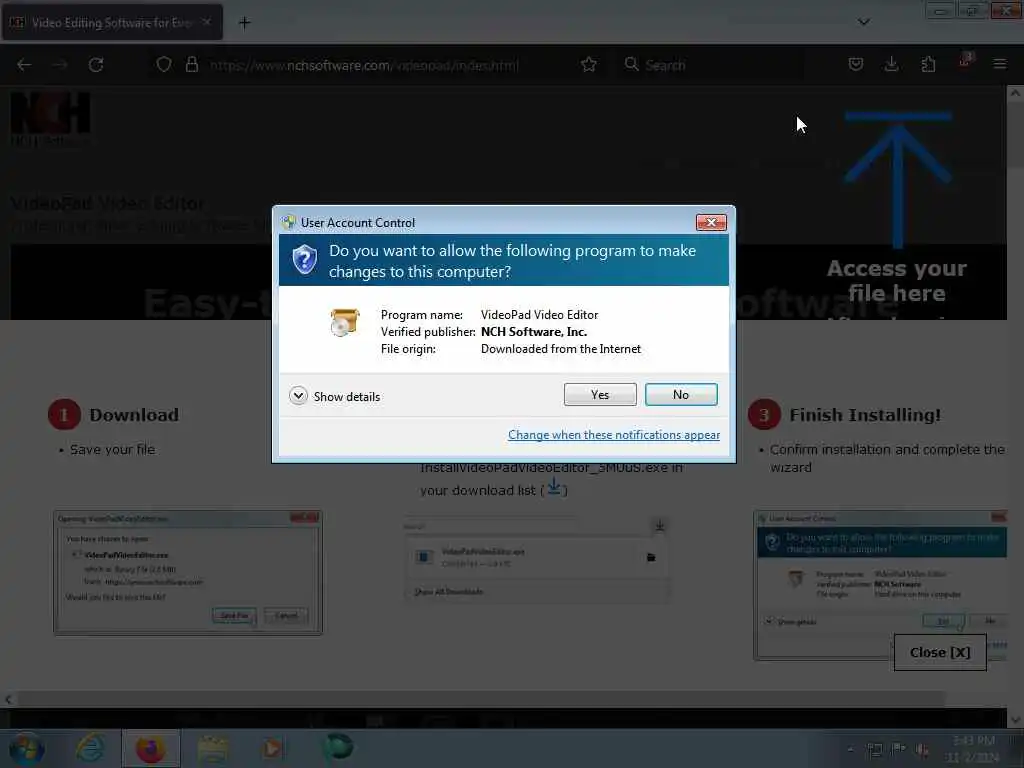Click 'Finish Installing!' heading
Viewport: 1024px width, 768px height.
(x=865, y=415)
